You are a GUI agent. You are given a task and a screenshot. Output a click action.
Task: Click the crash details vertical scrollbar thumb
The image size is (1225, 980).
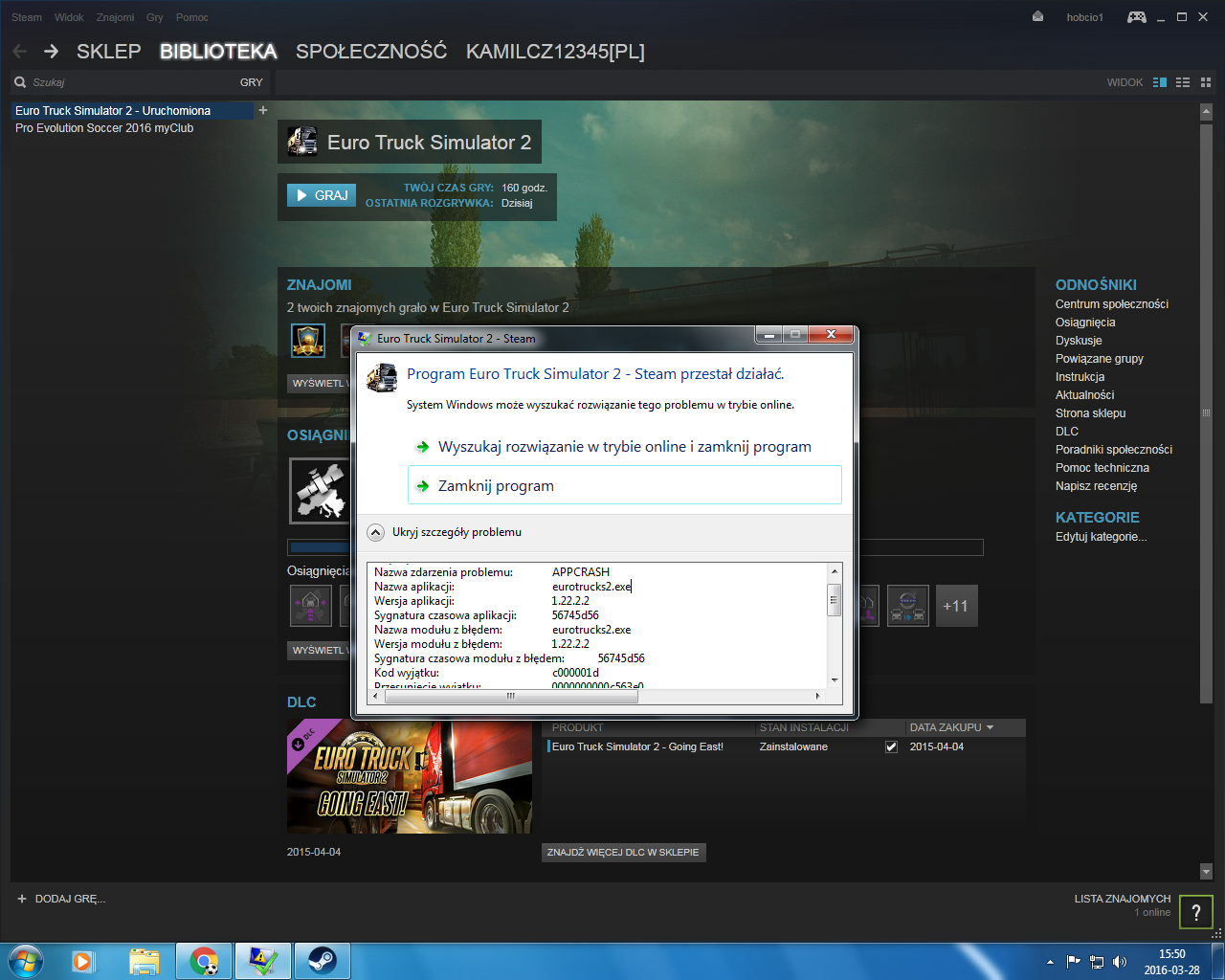834,600
